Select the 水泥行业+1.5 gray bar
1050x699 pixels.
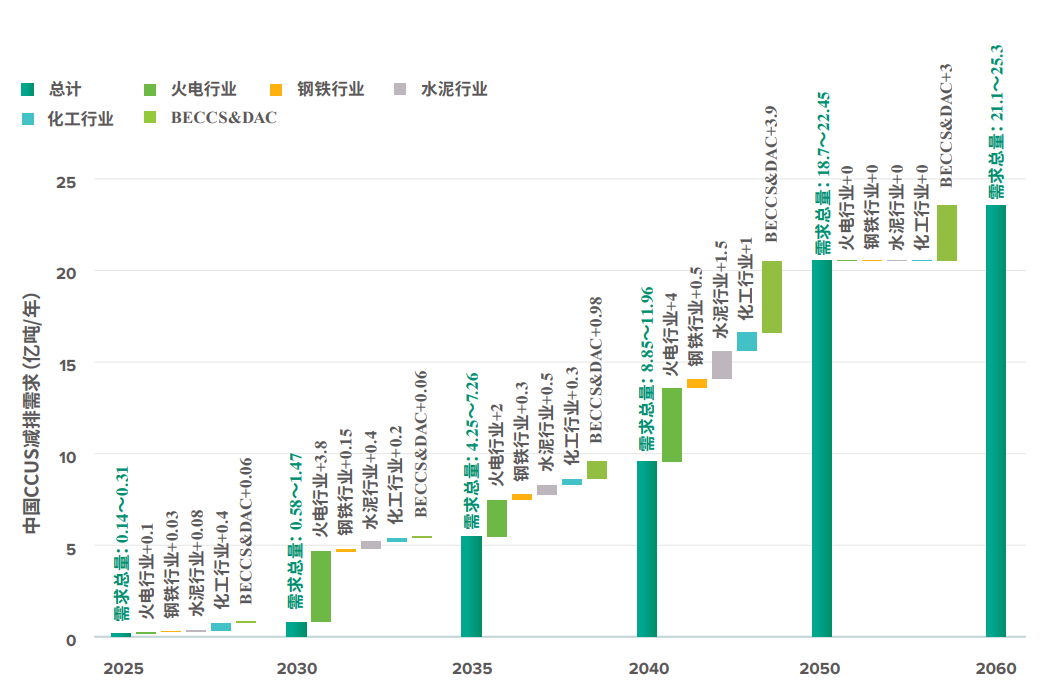(x=722, y=365)
